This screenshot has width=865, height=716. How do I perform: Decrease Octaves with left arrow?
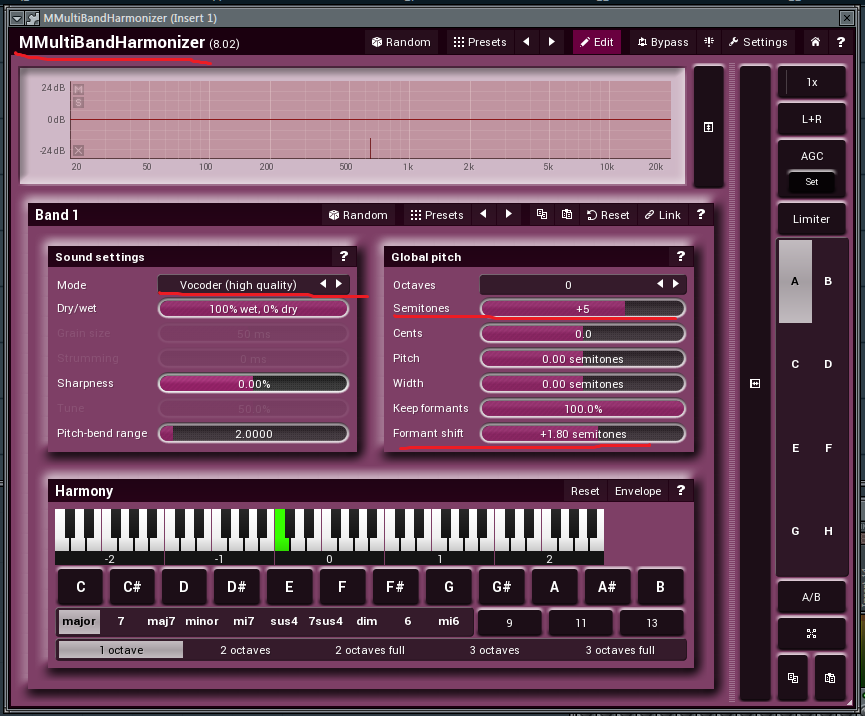pyautogui.click(x=660, y=284)
